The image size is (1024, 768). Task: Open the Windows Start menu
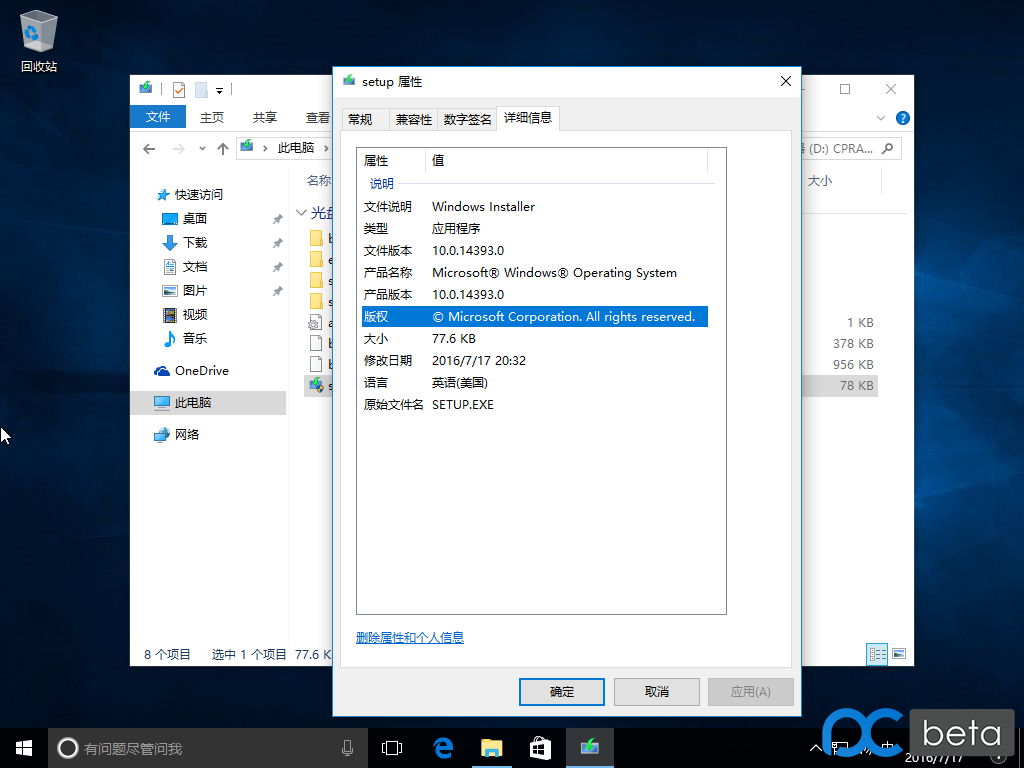pyautogui.click(x=24, y=748)
